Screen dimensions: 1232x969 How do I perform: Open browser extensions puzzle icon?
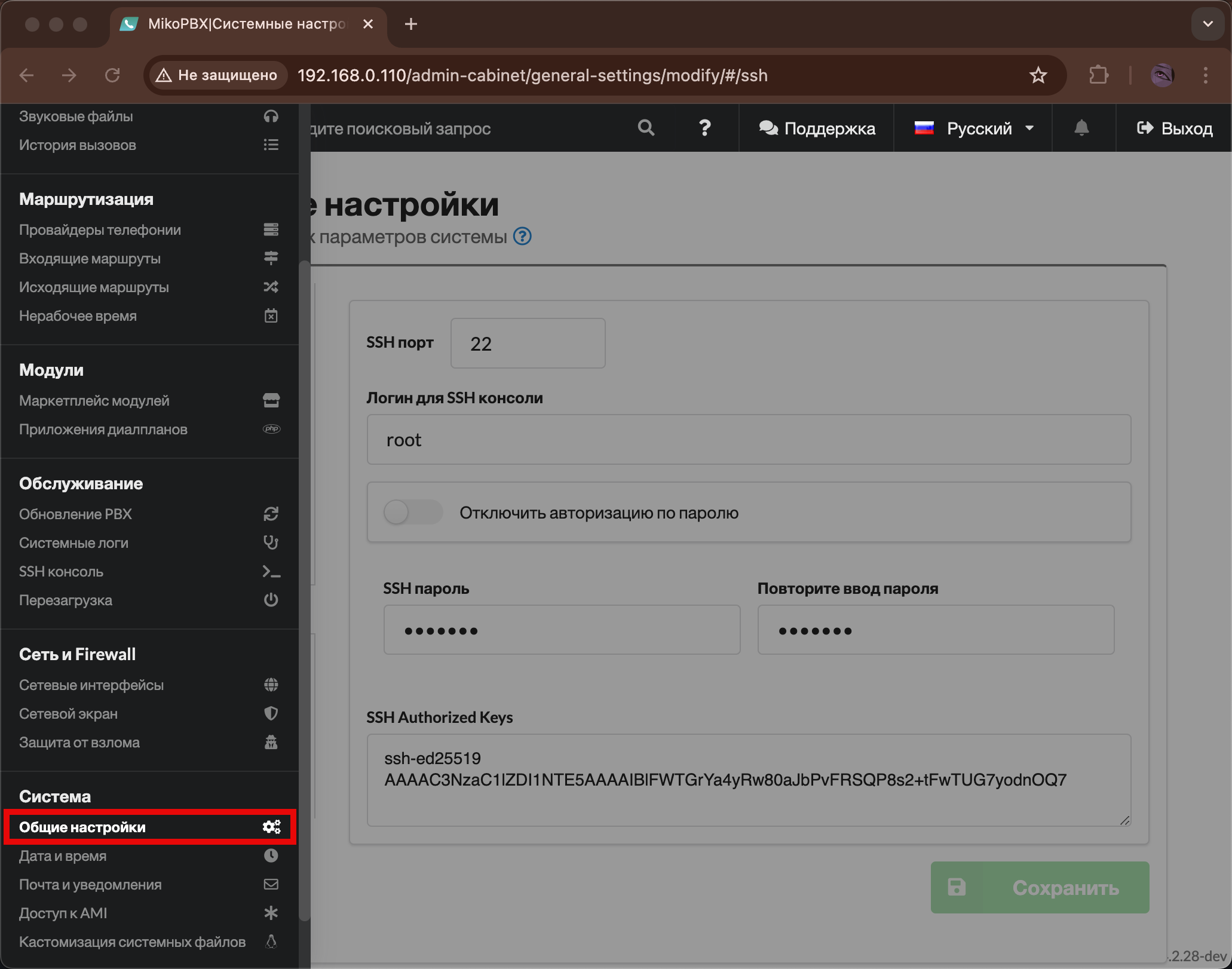1099,75
